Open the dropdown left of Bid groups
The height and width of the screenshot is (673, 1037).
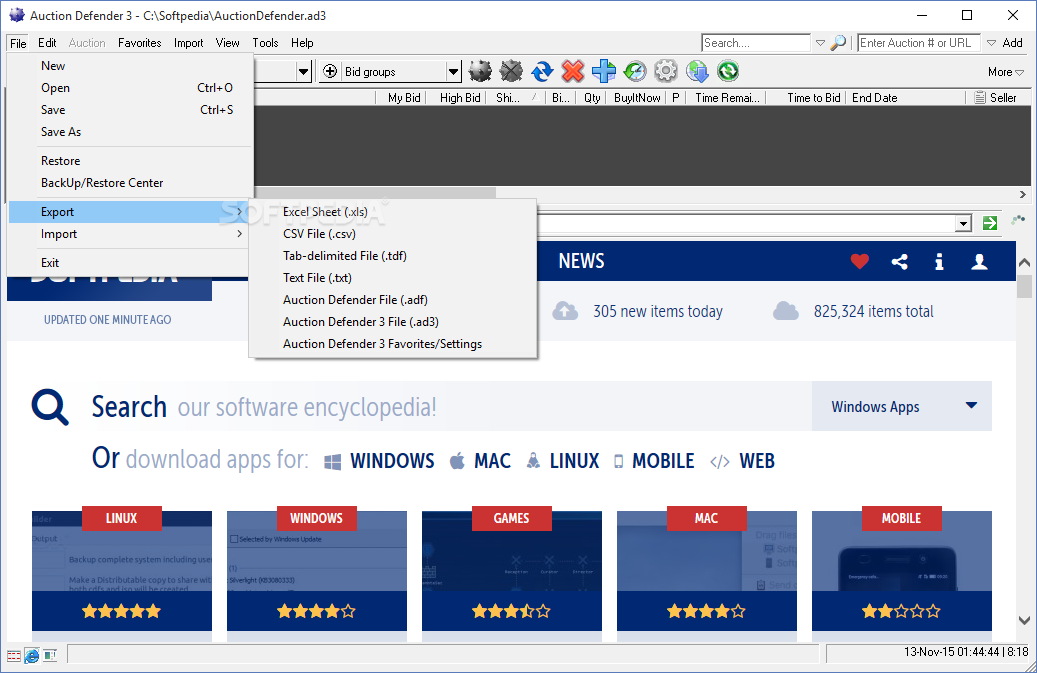304,71
